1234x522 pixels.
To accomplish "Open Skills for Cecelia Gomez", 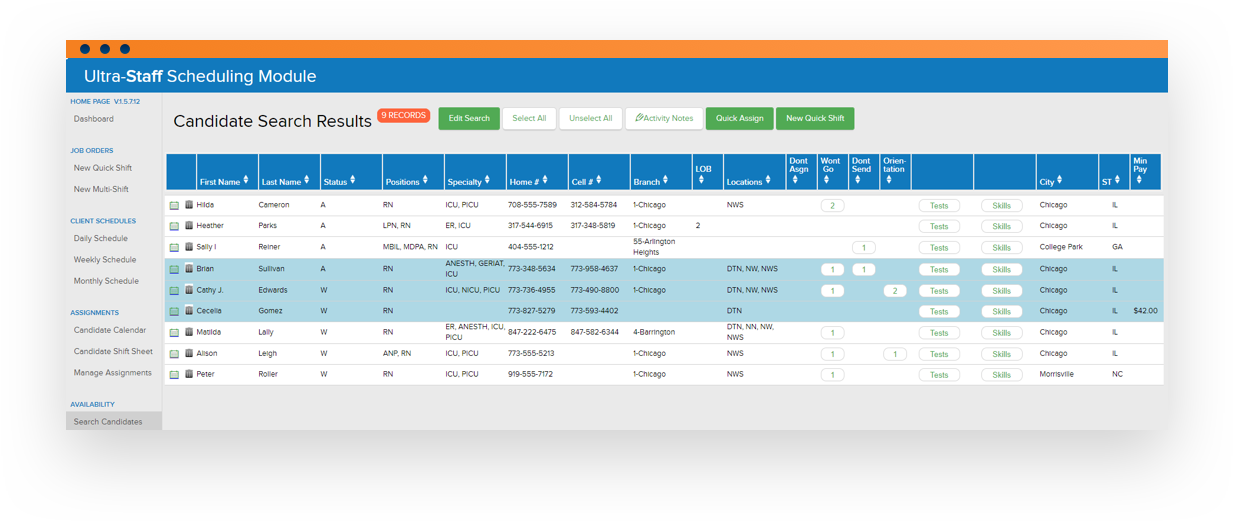I will pyautogui.click(x=1001, y=311).
